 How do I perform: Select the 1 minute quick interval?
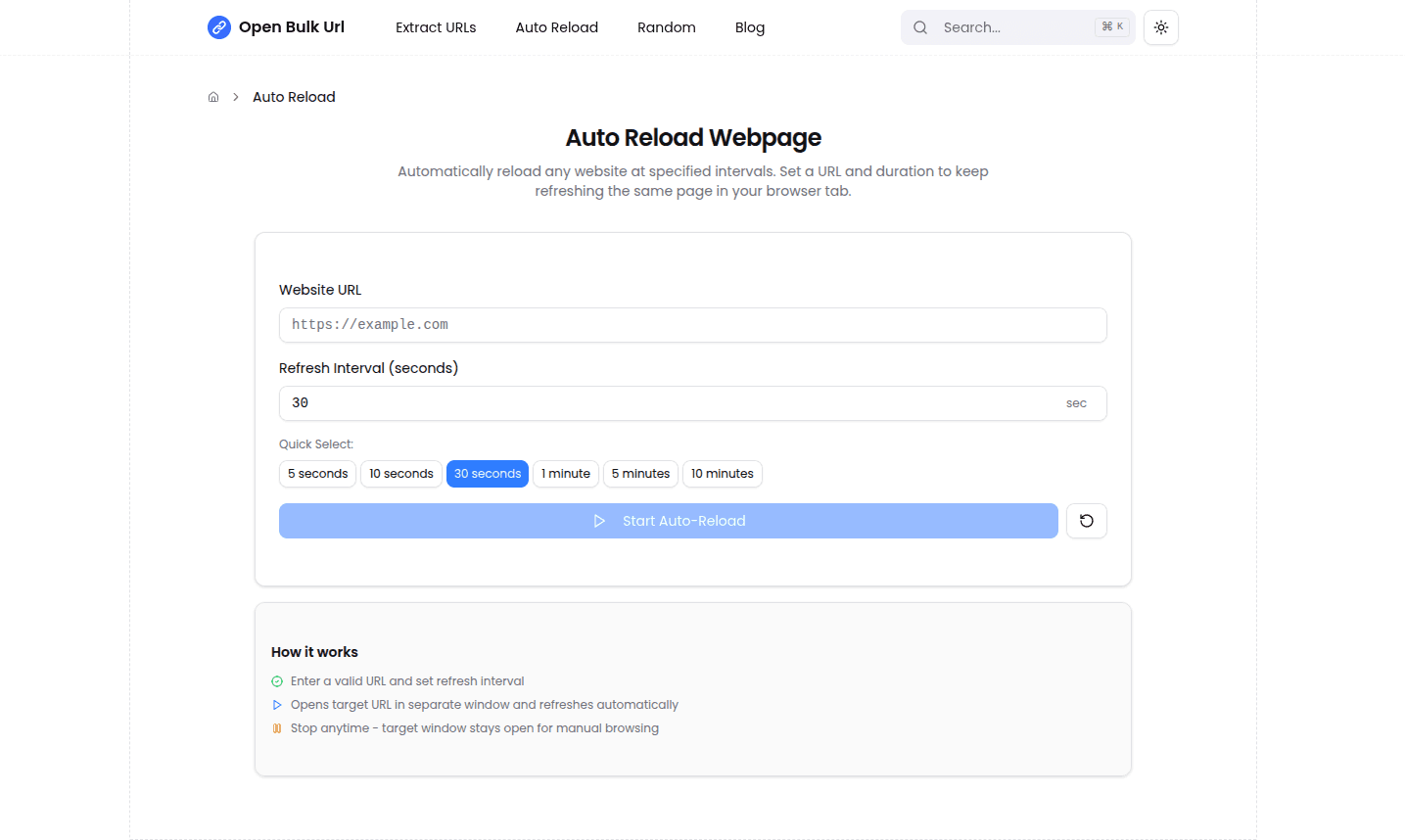click(565, 474)
